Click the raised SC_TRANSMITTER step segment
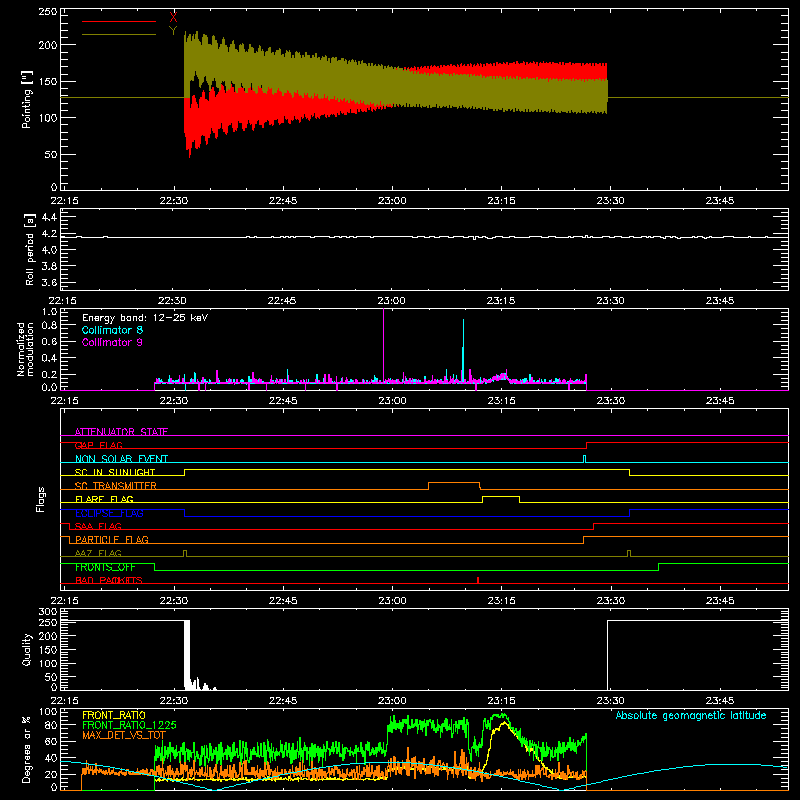The height and width of the screenshot is (800, 800). click(x=454, y=483)
